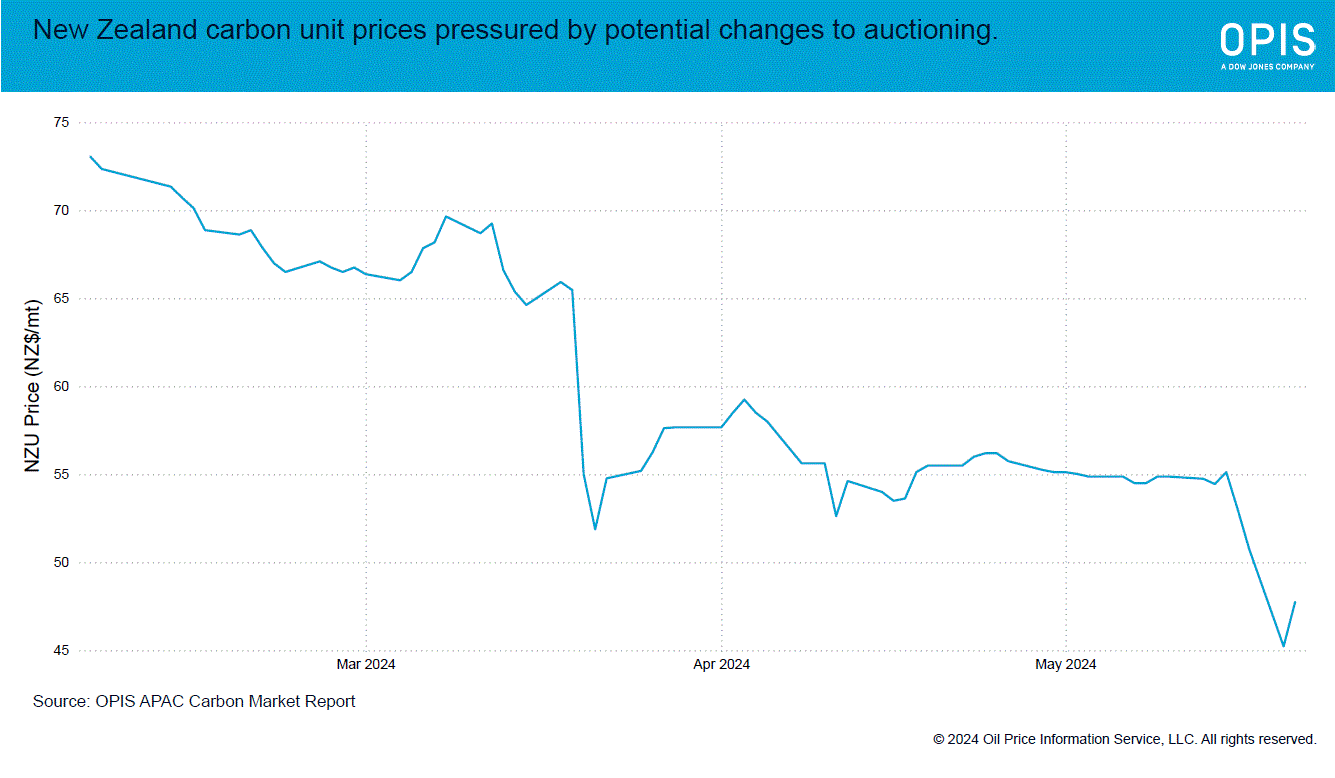This screenshot has height=778, width=1335.
Task: Click the OPIS logo
Action: pos(1267,40)
